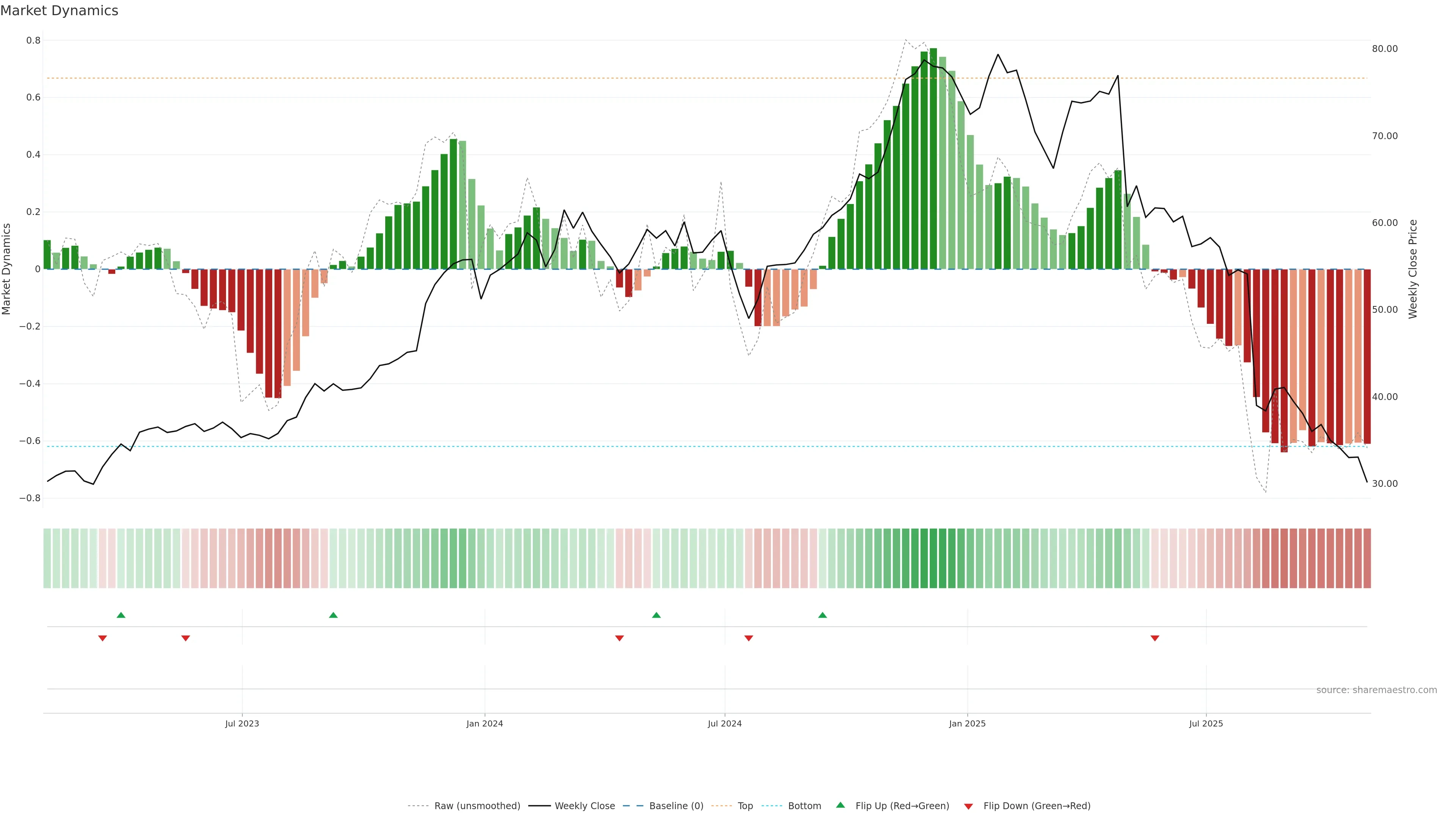
Task: Click the first red Flip Down triangle marker
Action: (102, 638)
